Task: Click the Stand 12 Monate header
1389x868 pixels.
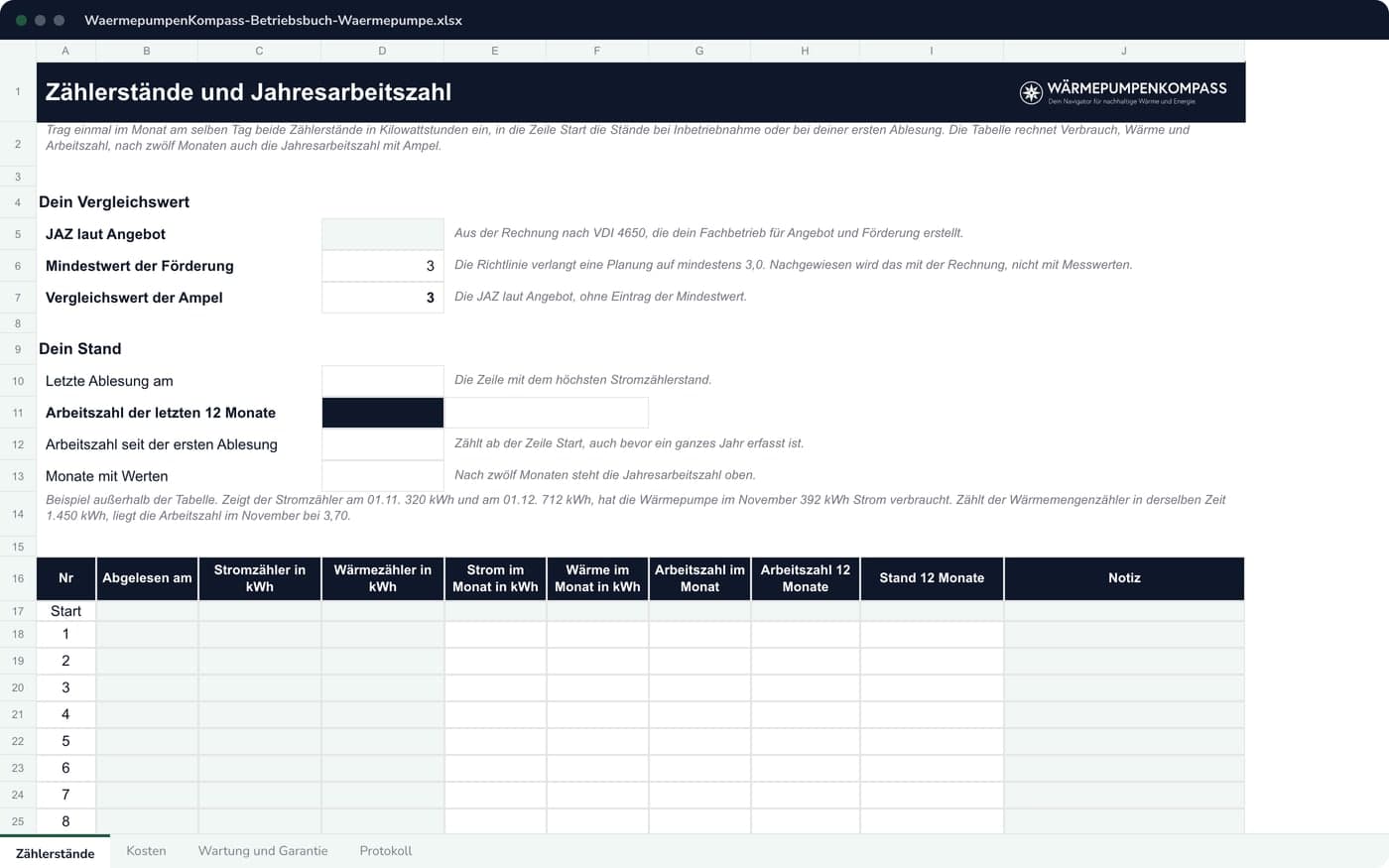Action: click(932, 578)
